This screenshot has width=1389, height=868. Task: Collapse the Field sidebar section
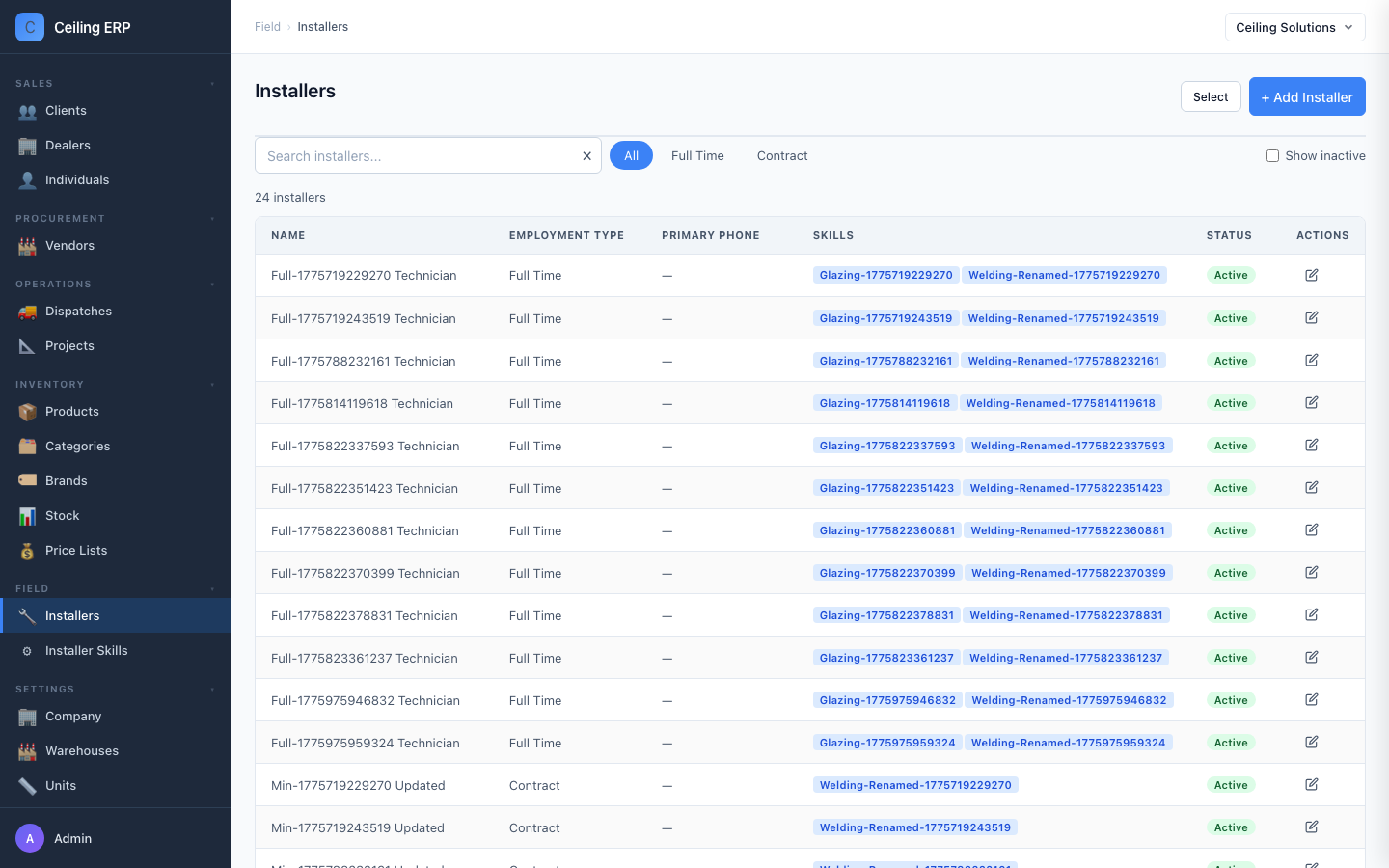pyautogui.click(x=212, y=589)
